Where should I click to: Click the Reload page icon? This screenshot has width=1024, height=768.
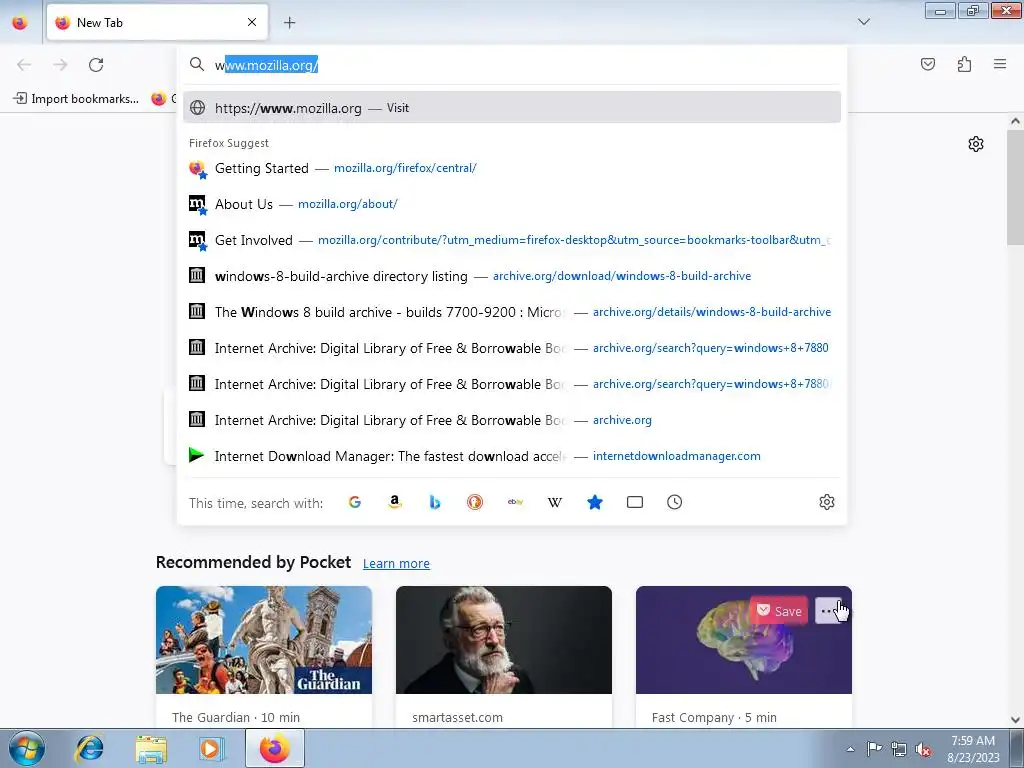(x=96, y=65)
